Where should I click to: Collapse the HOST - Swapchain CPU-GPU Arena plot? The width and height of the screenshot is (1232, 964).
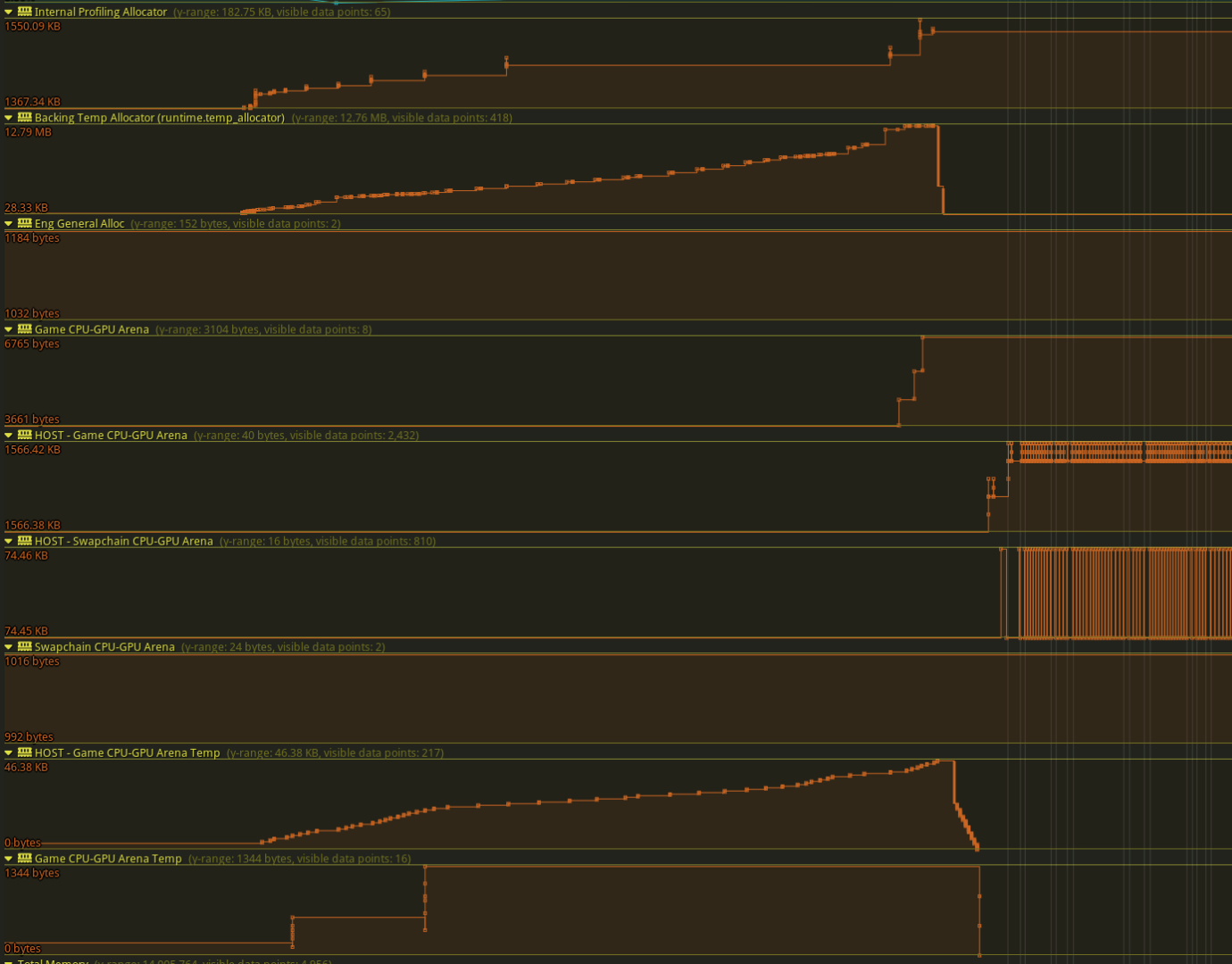pyautogui.click(x=8, y=541)
